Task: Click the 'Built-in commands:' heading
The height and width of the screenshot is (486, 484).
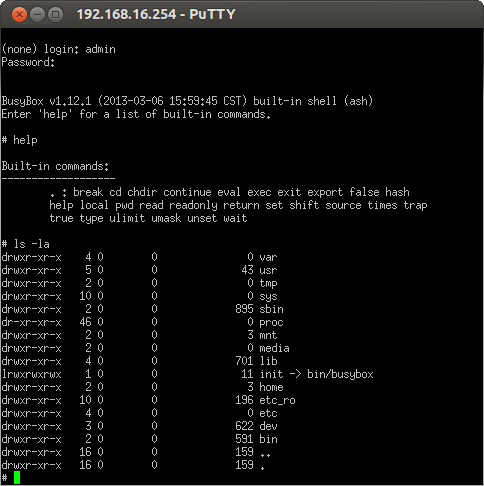Action: [x=55, y=166]
